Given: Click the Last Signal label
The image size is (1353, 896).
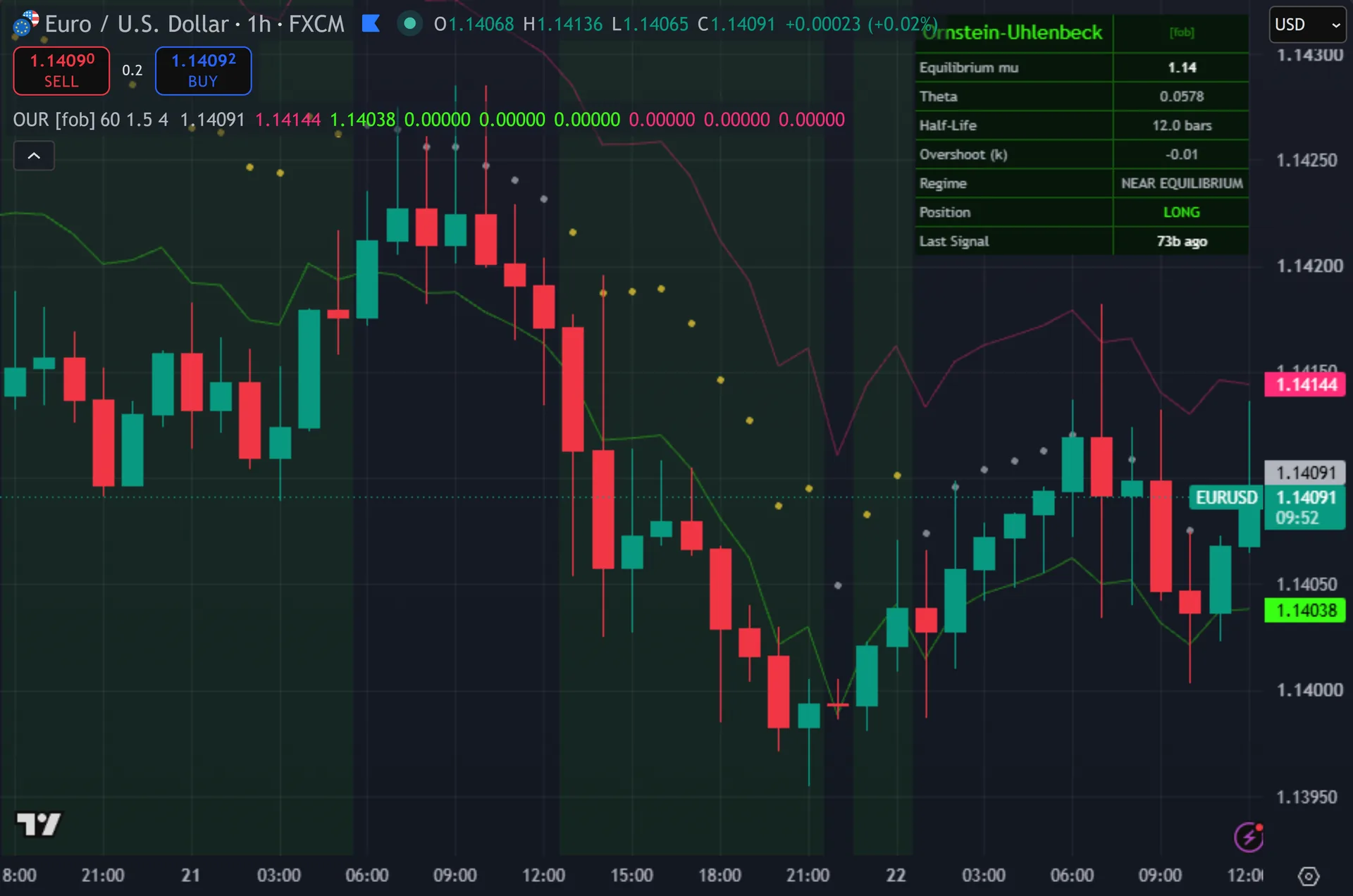Looking at the screenshot, I should click(x=954, y=241).
